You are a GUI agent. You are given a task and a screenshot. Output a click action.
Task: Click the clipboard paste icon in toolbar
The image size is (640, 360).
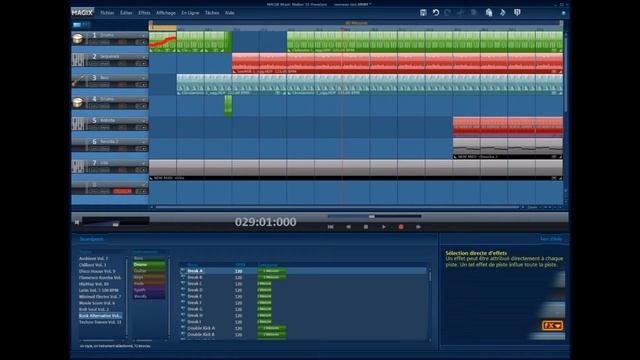tap(489, 13)
